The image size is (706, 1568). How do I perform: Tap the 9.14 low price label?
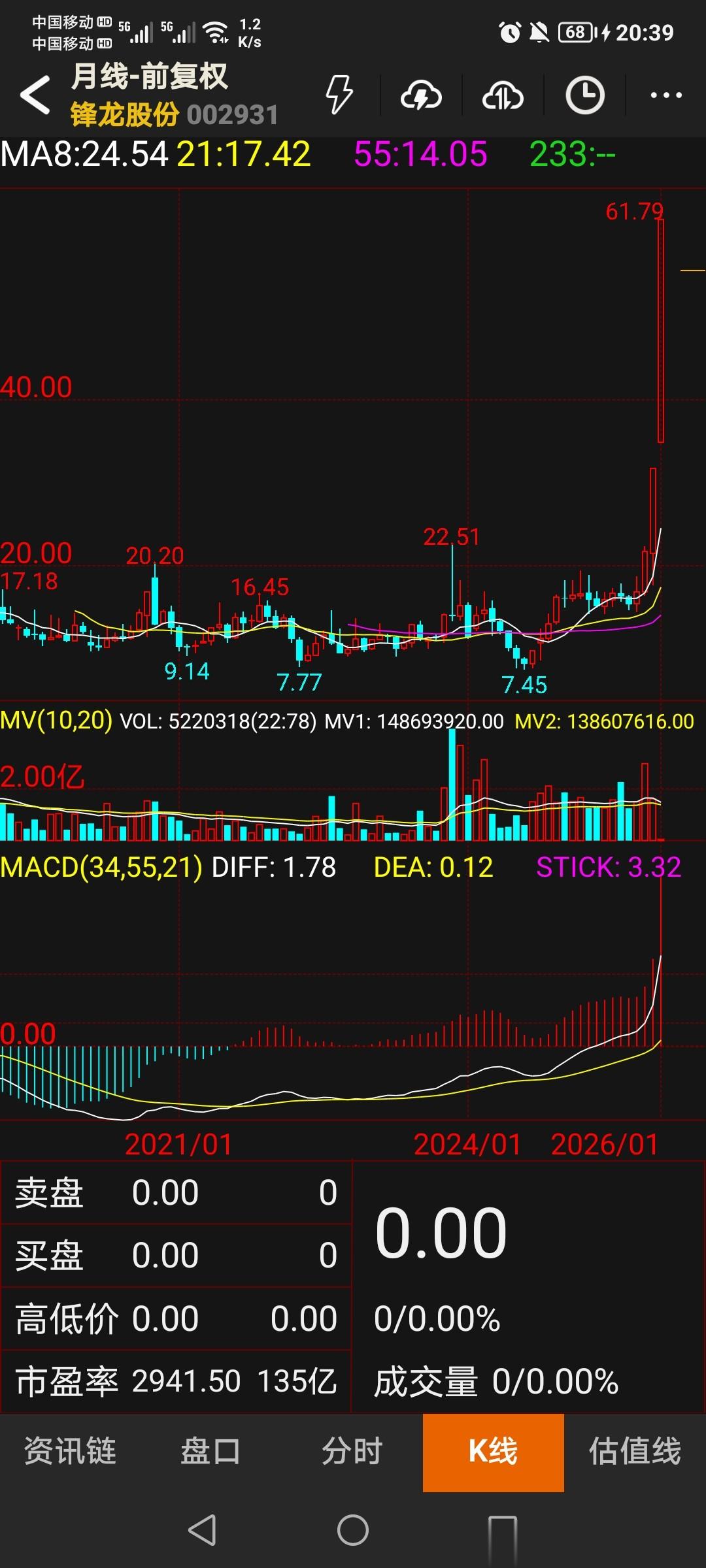point(187,671)
